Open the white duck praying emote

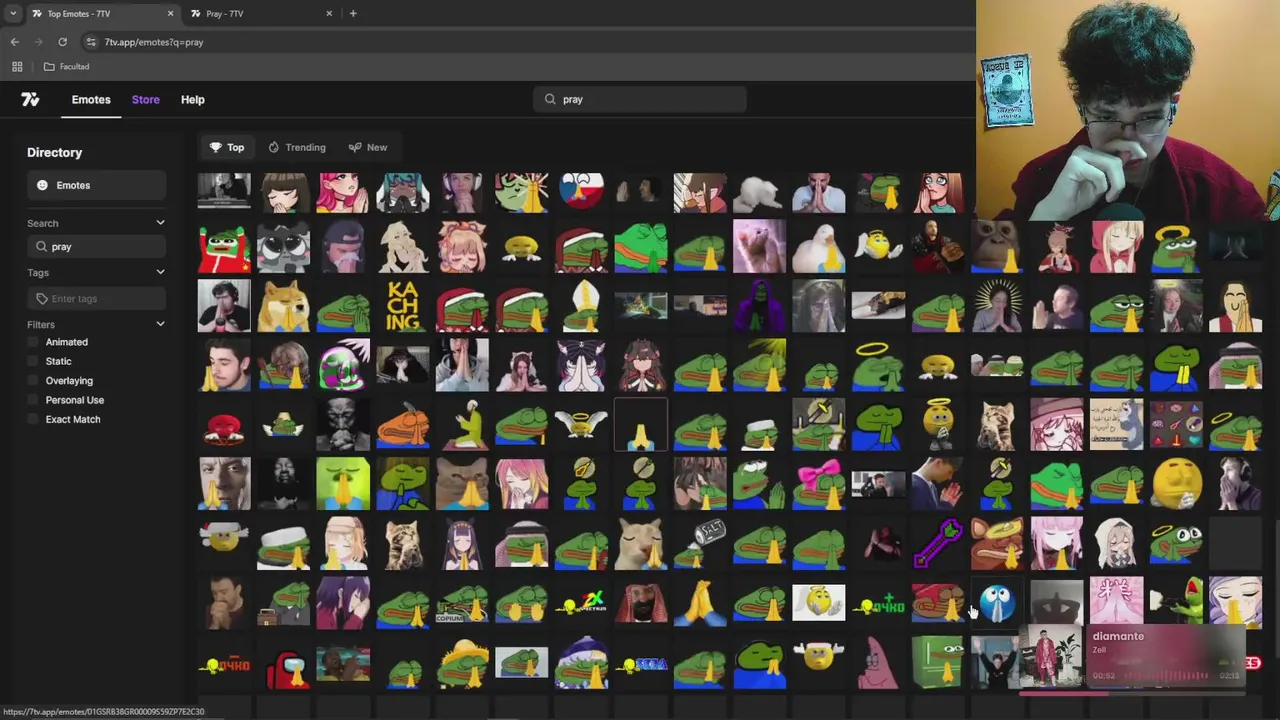point(819,247)
